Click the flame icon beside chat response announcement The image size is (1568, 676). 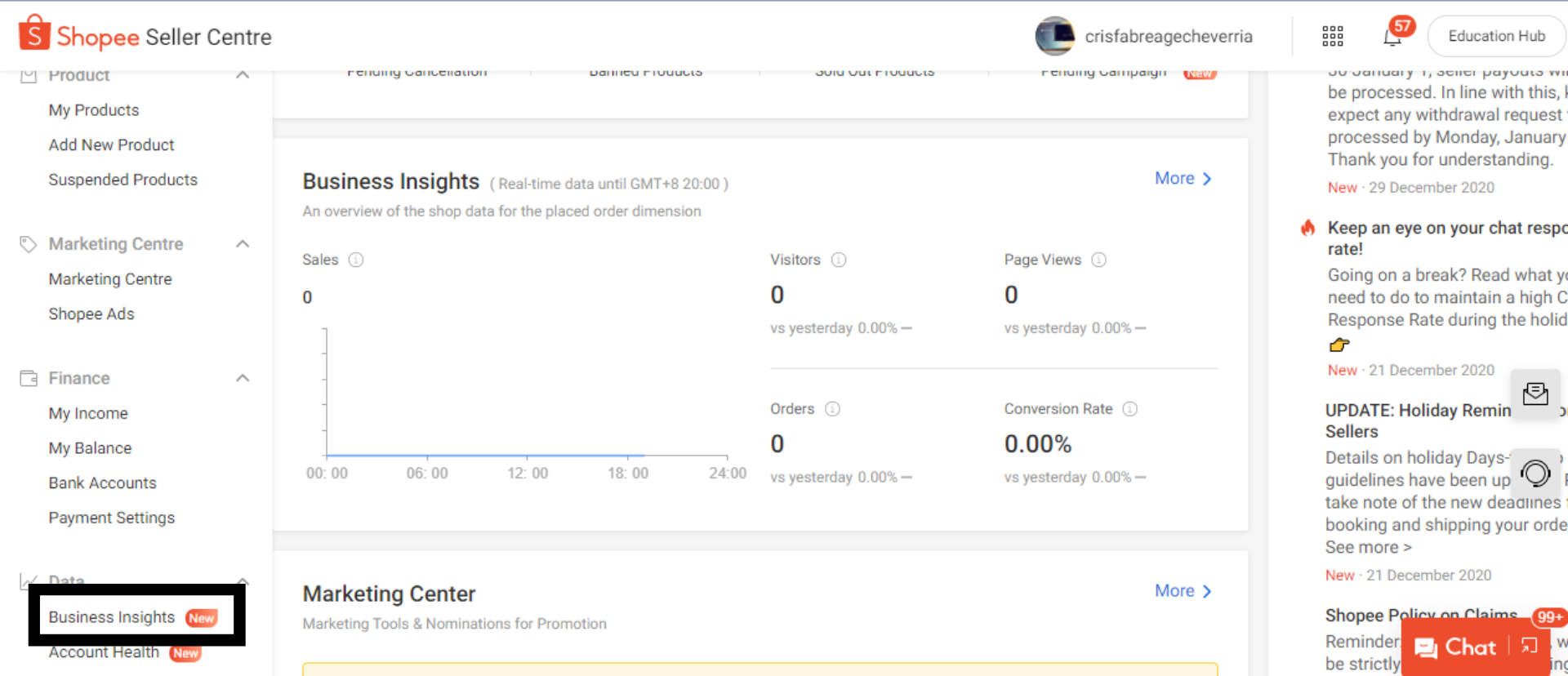pos(1308,228)
